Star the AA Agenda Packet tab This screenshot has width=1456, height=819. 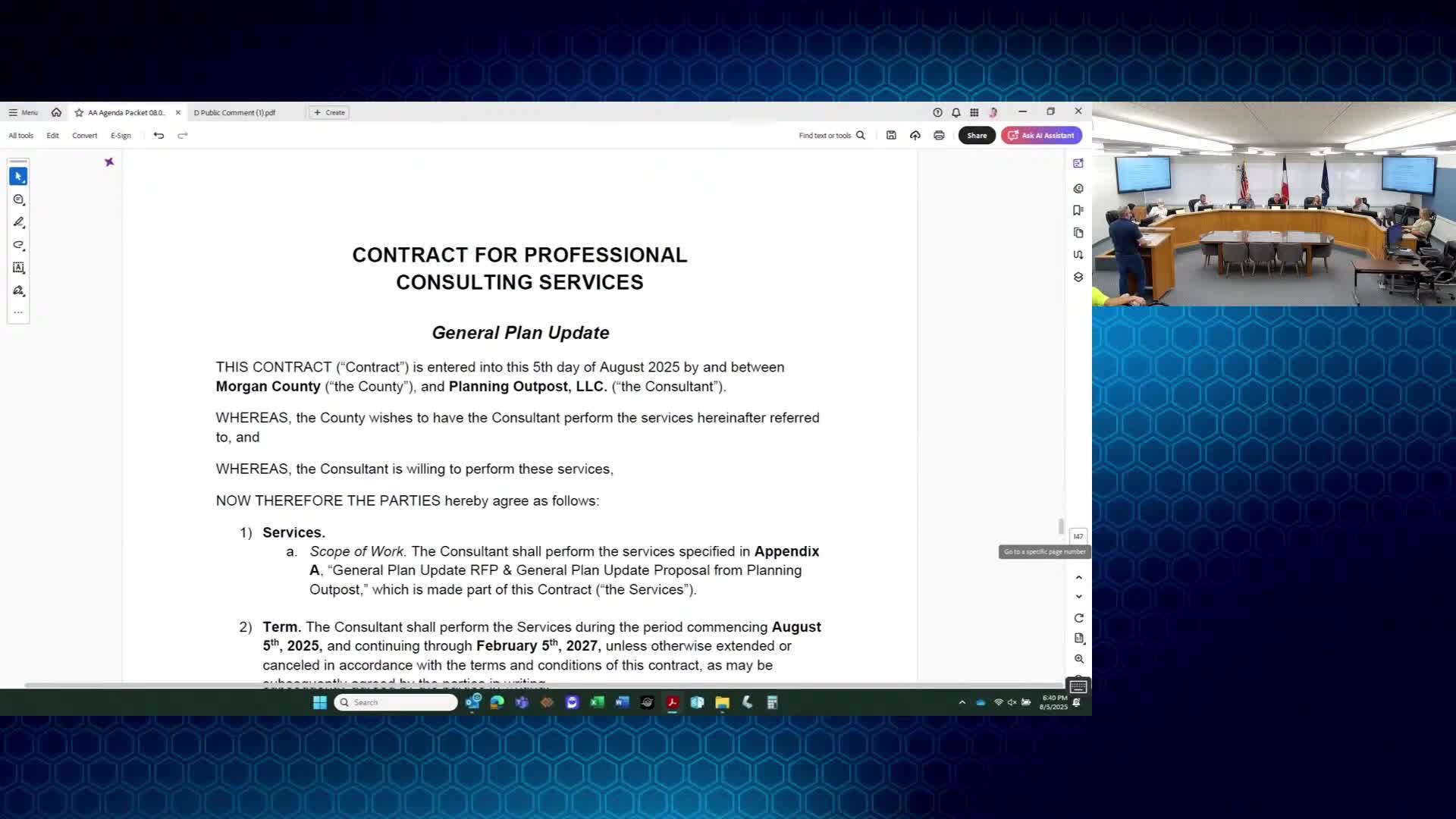click(x=79, y=112)
